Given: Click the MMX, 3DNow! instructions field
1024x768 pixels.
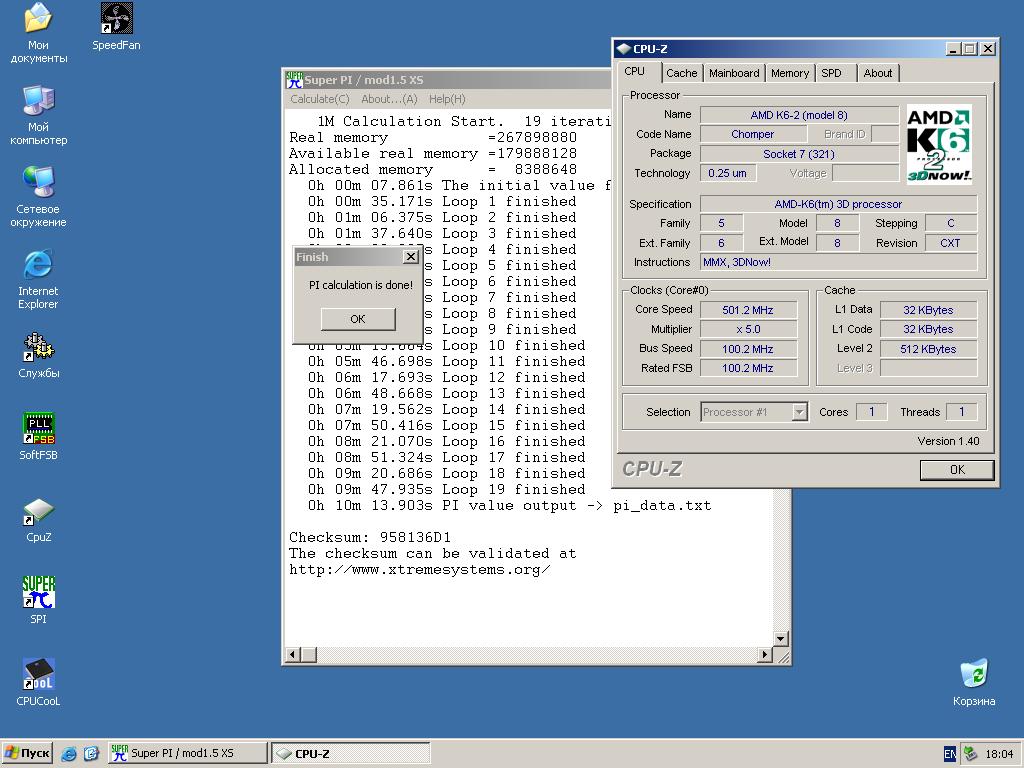Looking at the screenshot, I should pos(838,262).
